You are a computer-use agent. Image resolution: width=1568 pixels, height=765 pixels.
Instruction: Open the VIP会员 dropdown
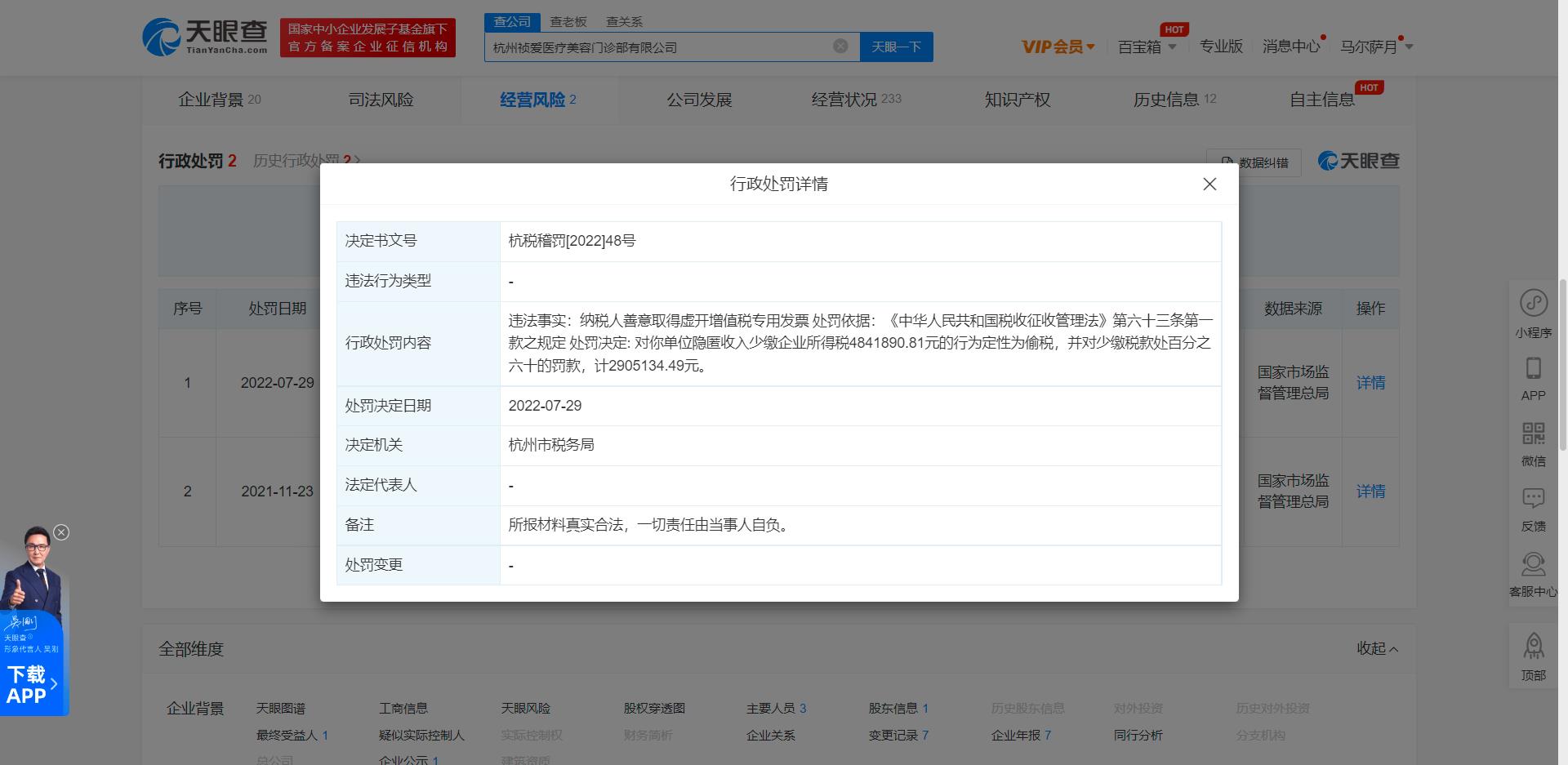pos(1058,47)
